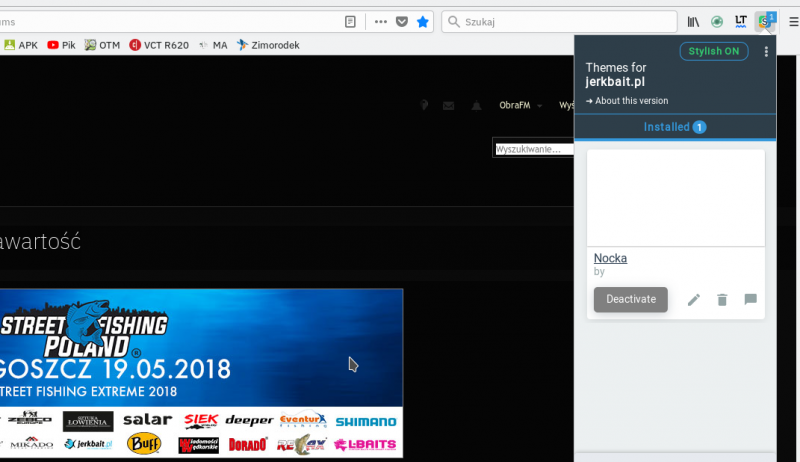
Task: Expand the ObraFM user dropdown
Action: pos(521,105)
